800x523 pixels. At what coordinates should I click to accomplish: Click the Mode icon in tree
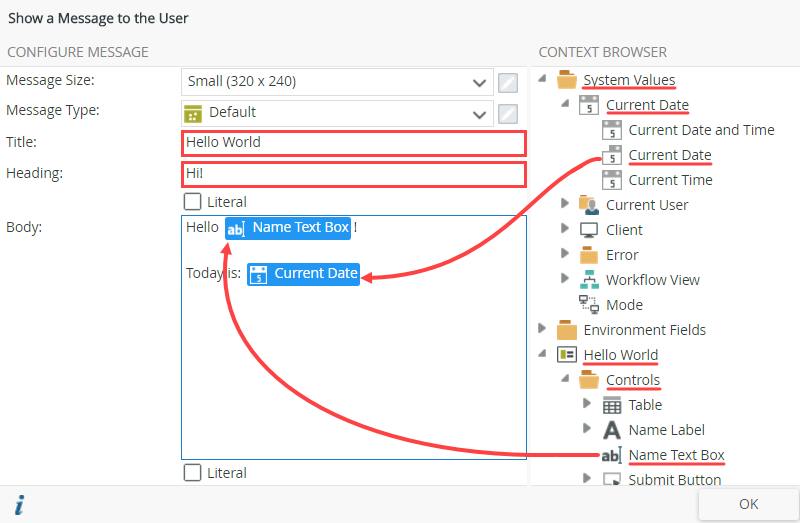tap(590, 305)
